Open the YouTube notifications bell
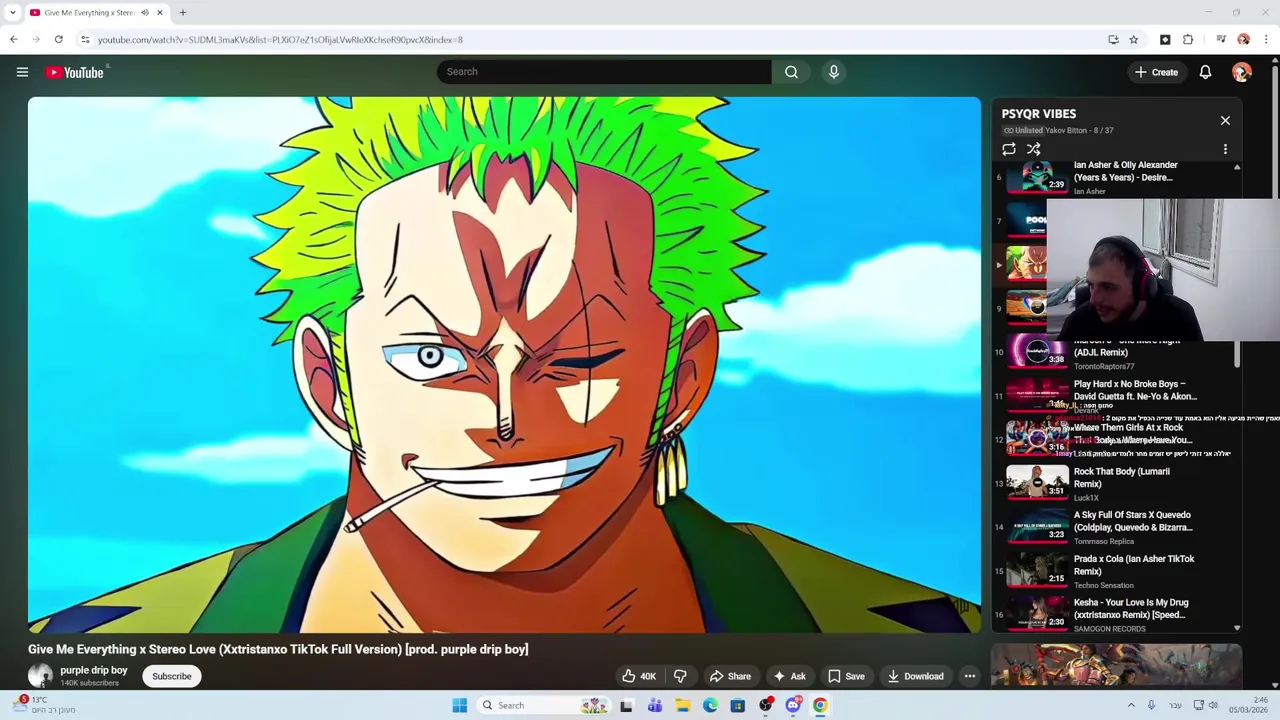Viewport: 1280px width, 720px height. pyautogui.click(x=1205, y=72)
